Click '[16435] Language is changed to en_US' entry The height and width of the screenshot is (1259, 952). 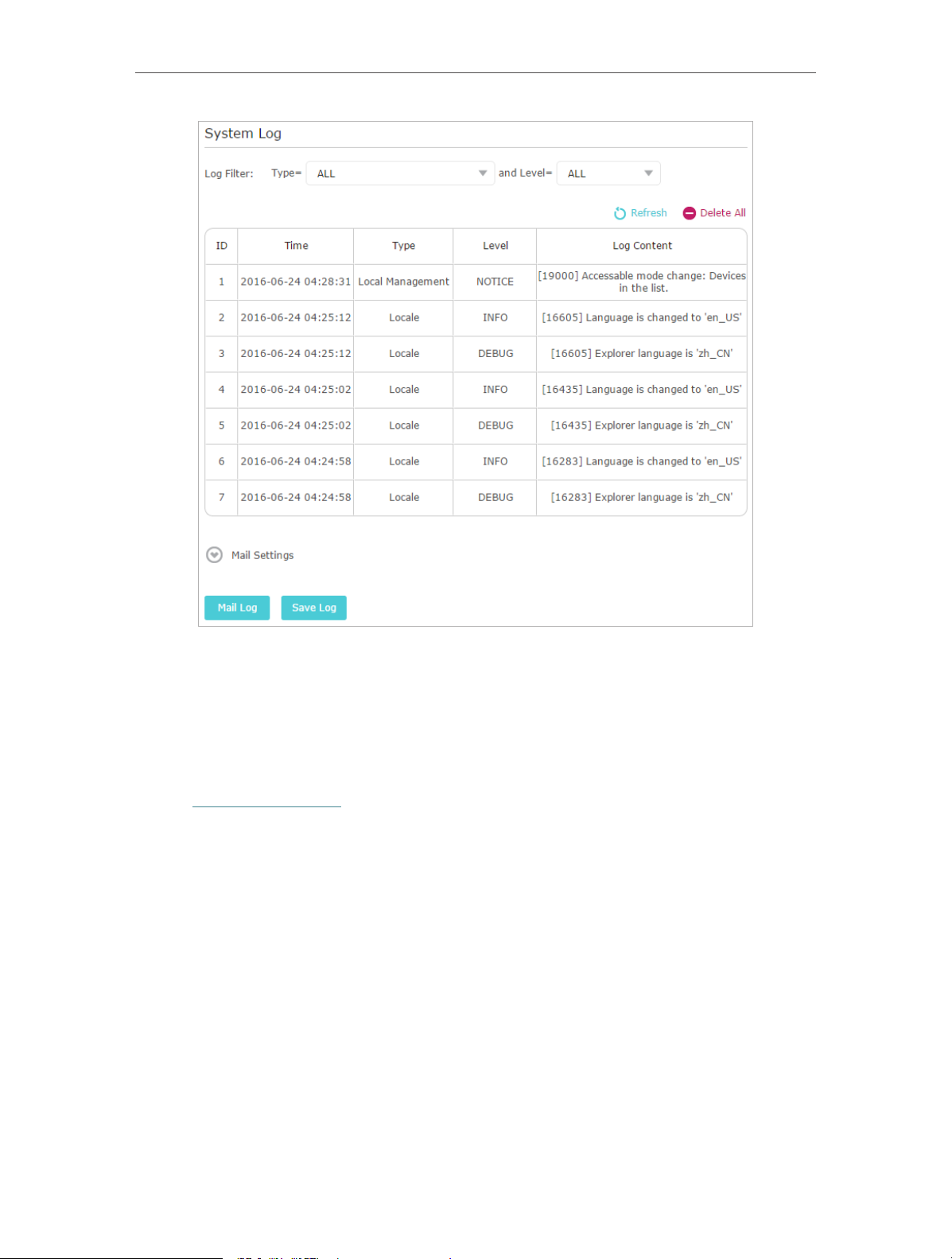(x=642, y=390)
